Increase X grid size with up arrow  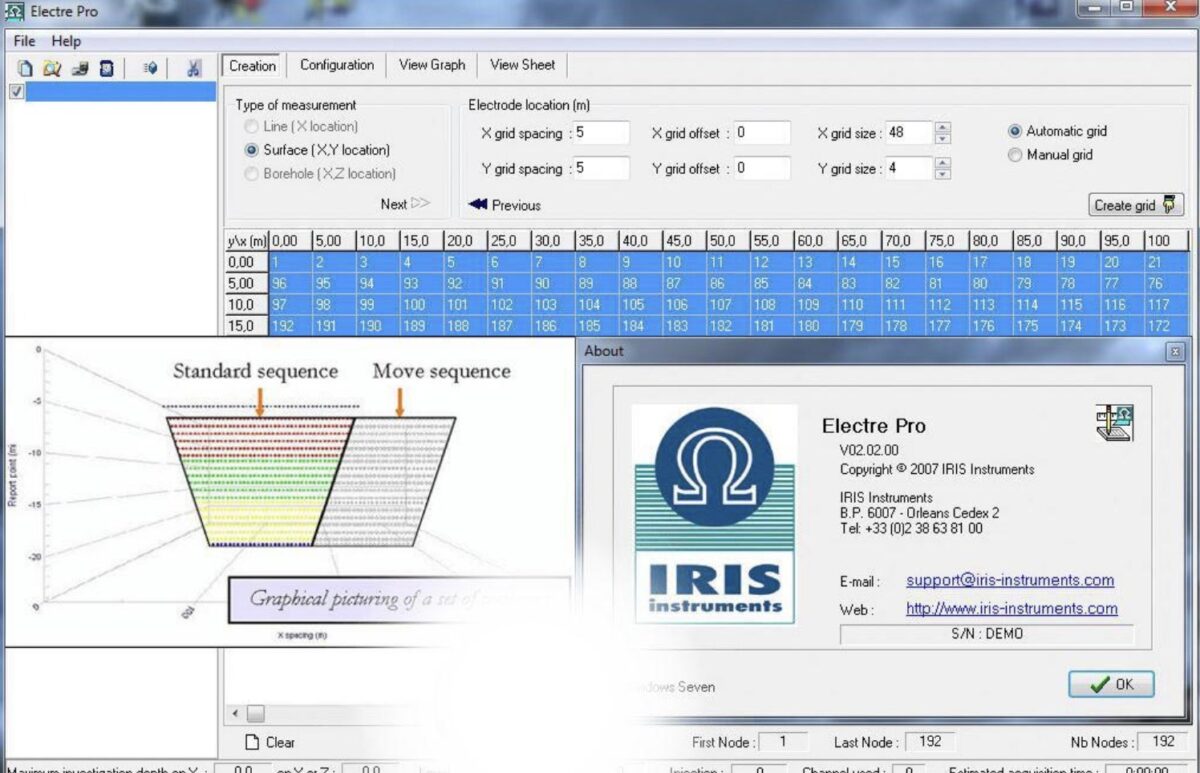[942, 127]
